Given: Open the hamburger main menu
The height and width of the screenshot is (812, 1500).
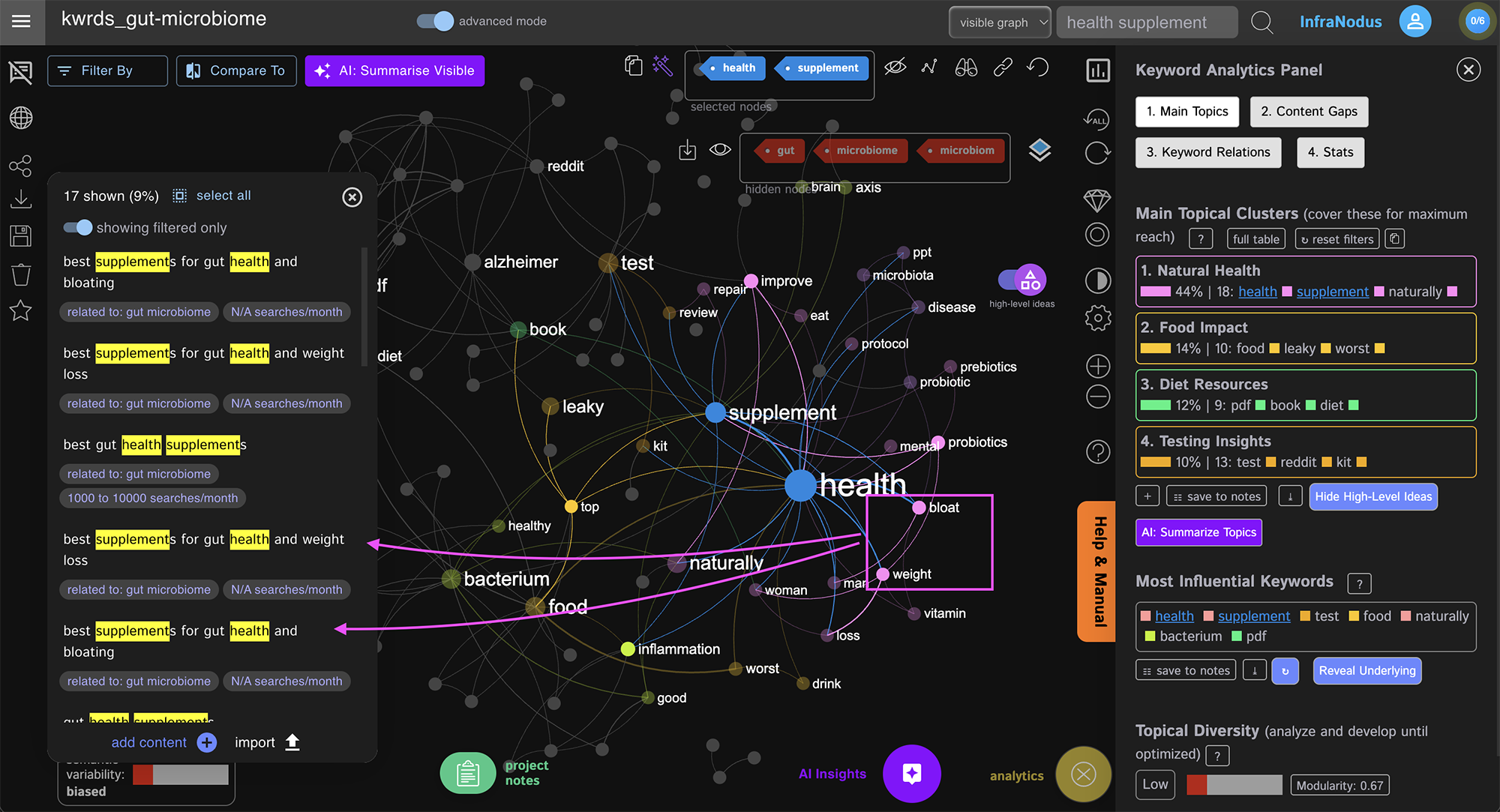Looking at the screenshot, I should [x=22, y=21].
